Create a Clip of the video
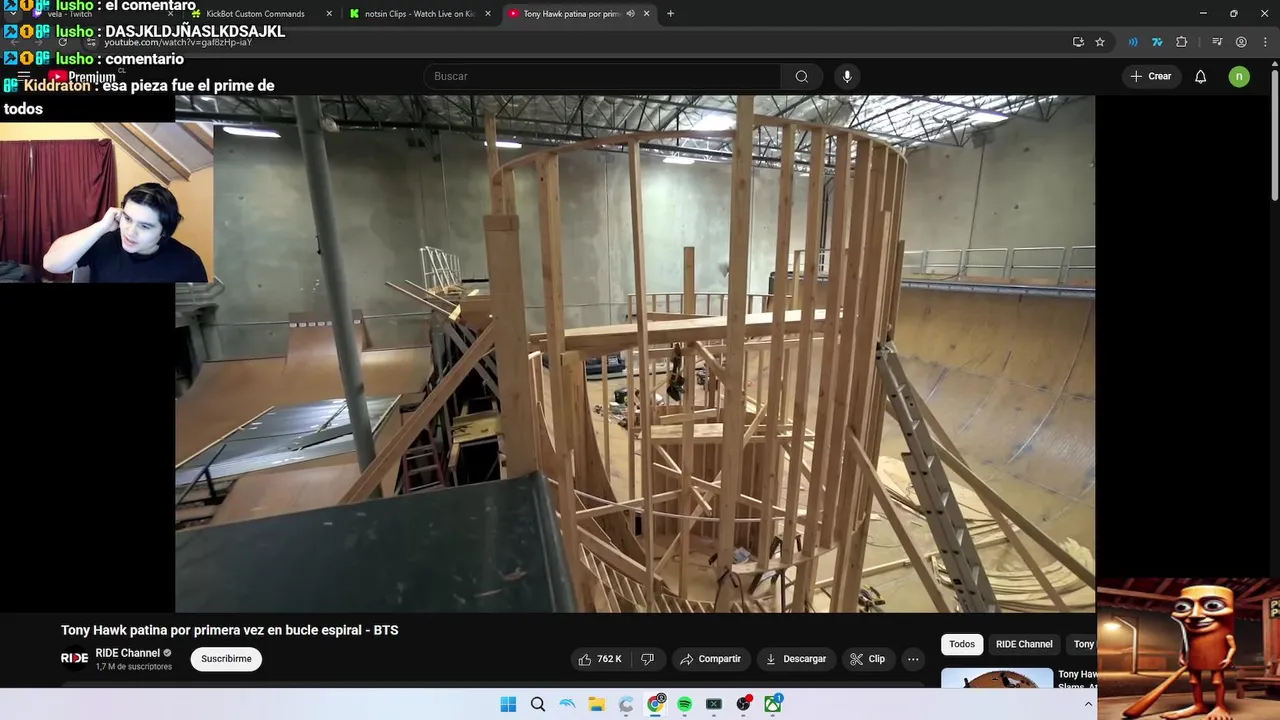 867,659
